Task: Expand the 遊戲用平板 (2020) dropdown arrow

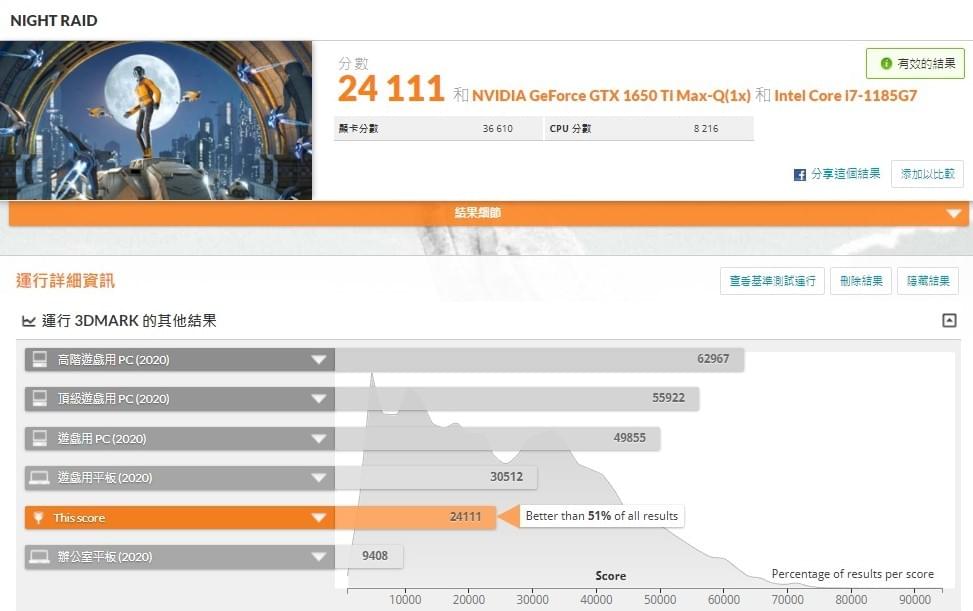Action: [318, 478]
